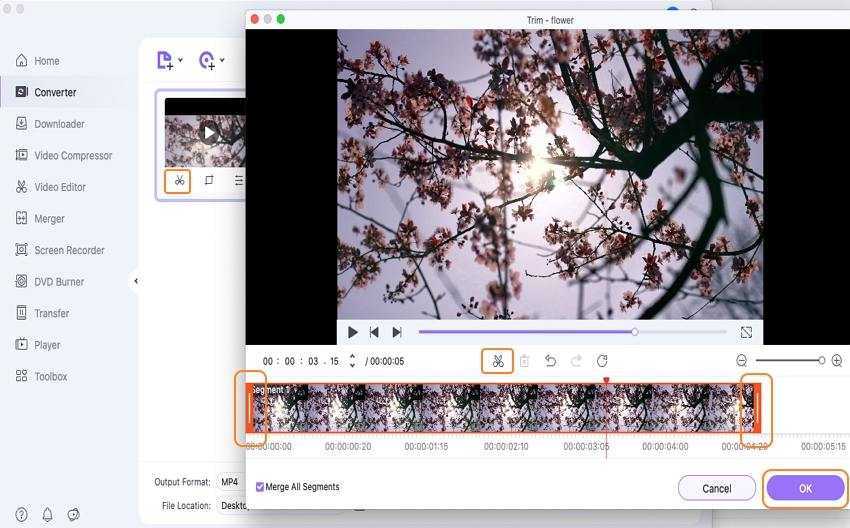Image resolution: width=850 pixels, height=528 pixels.
Task: Play the flower video preview
Action: (352, 332)
